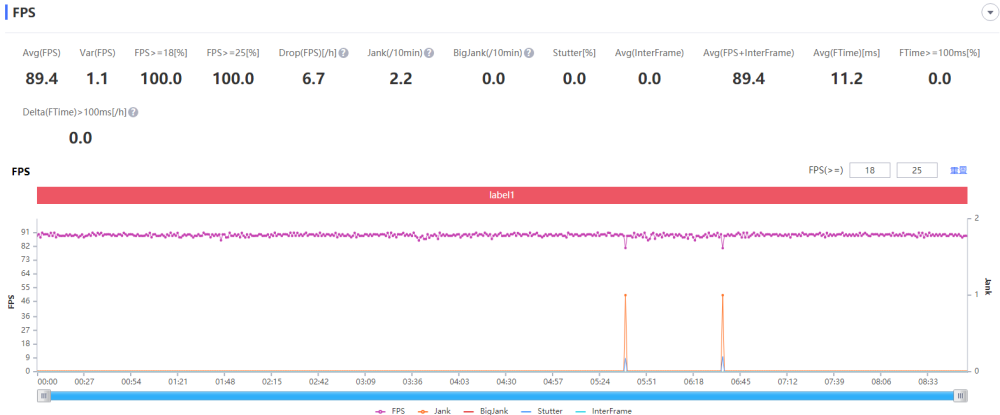Click the Jank(/10min) value 2.2
Screen dimensions: 1000x415
[401, 79]
